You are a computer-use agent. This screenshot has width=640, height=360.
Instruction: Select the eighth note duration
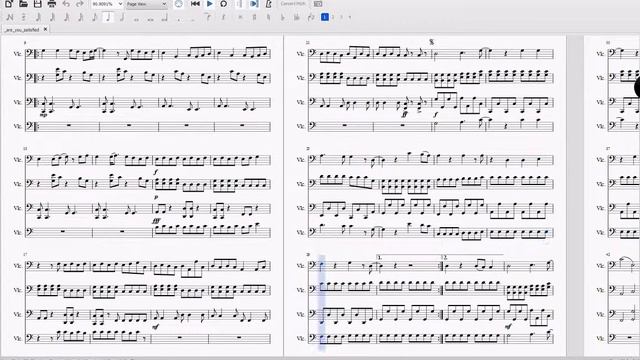click(x=95, y=17)
